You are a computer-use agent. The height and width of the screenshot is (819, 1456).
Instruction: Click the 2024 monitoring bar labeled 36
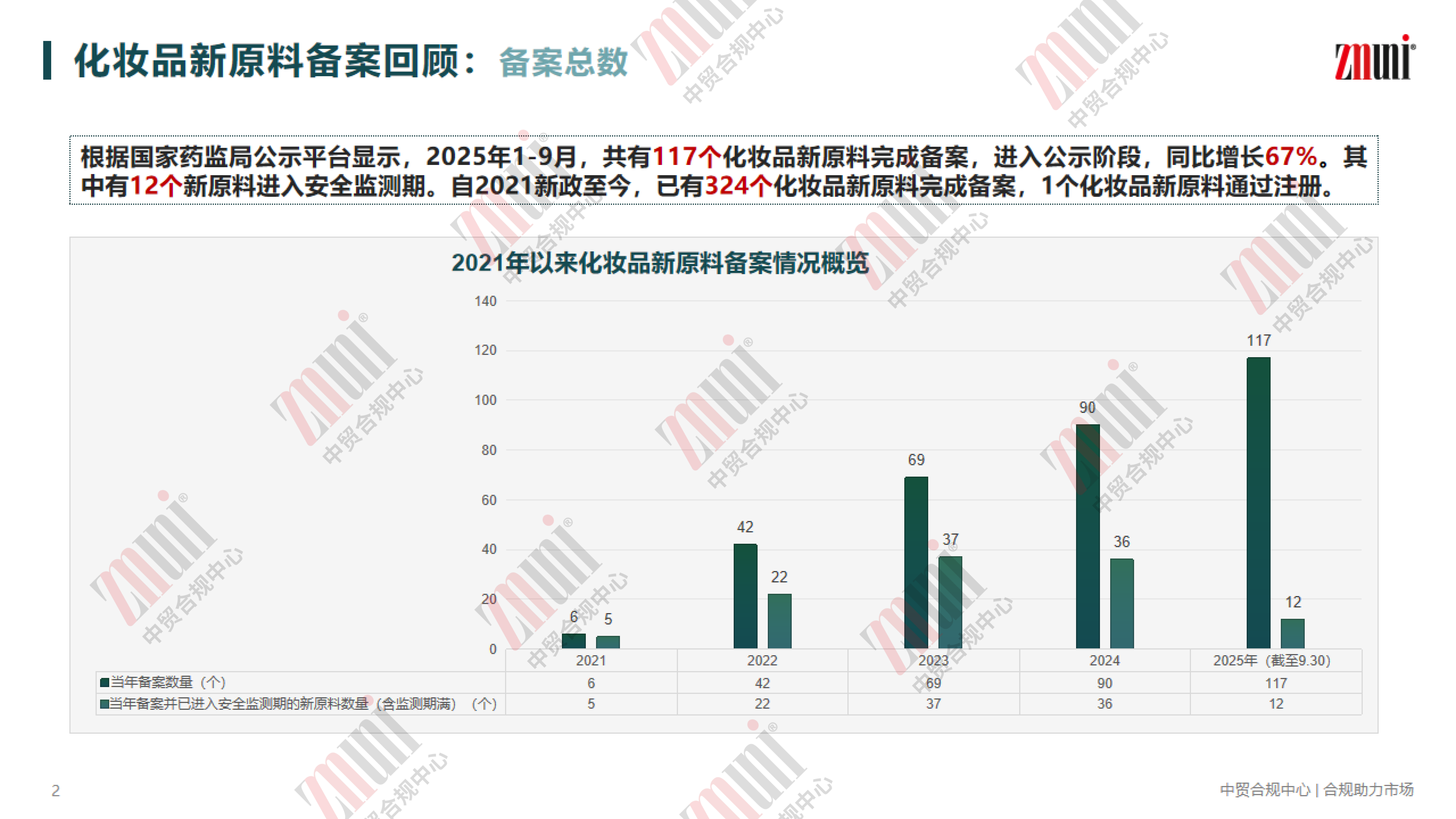point(1121,604)
